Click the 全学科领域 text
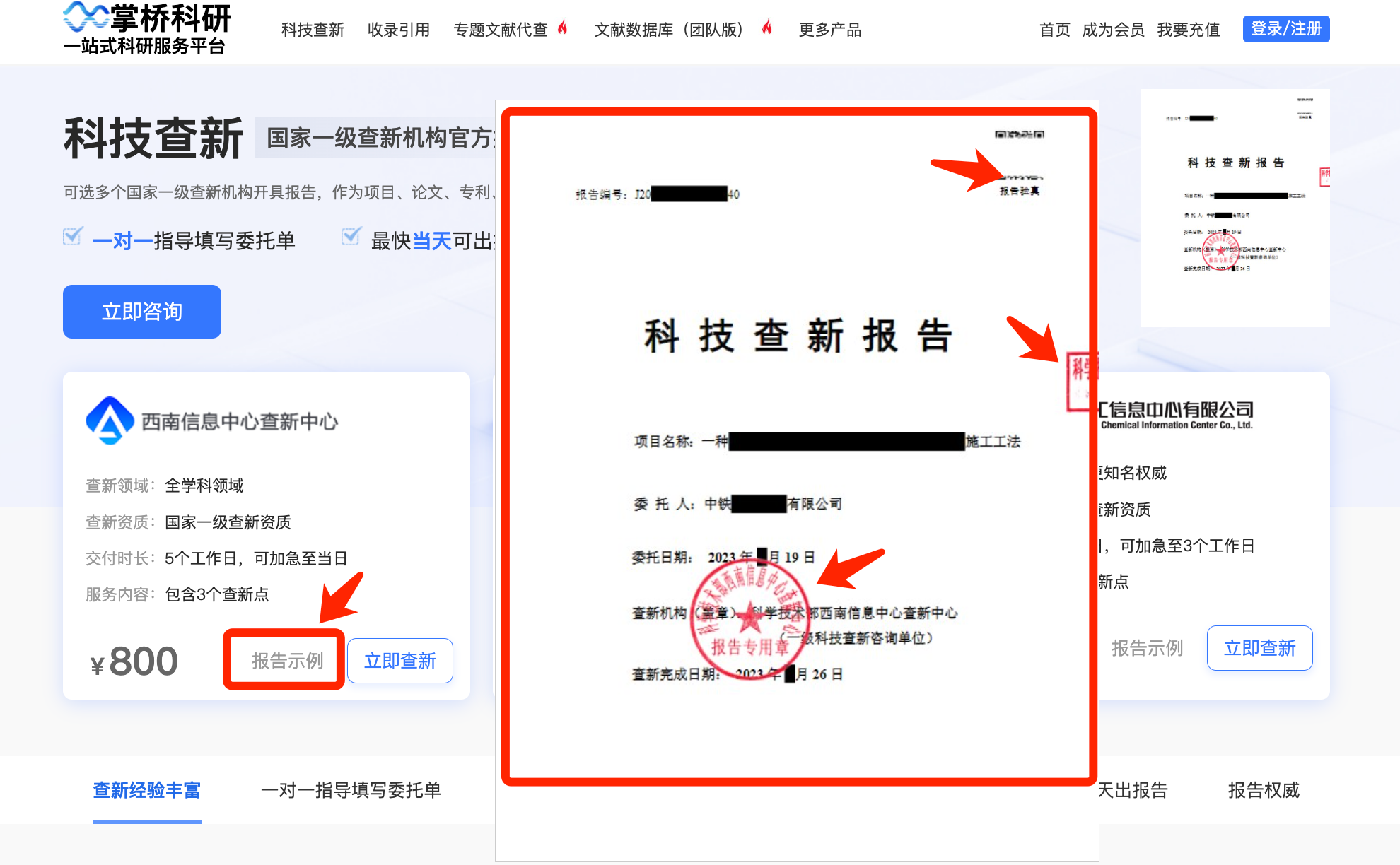The width and height of the screenshot is (1400, 865). pos(204,486)
